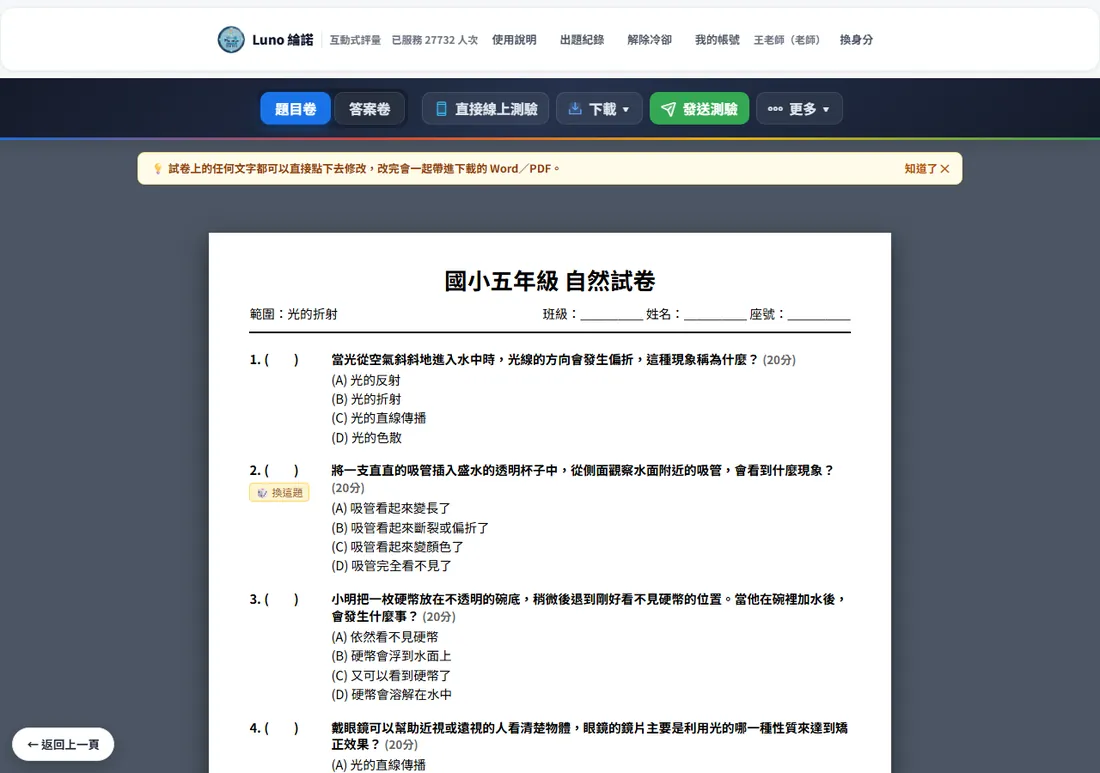Screen dimensions: 1100x773
Task: Switch to the 題目卷 tab
Action: (x=295, y=109)
